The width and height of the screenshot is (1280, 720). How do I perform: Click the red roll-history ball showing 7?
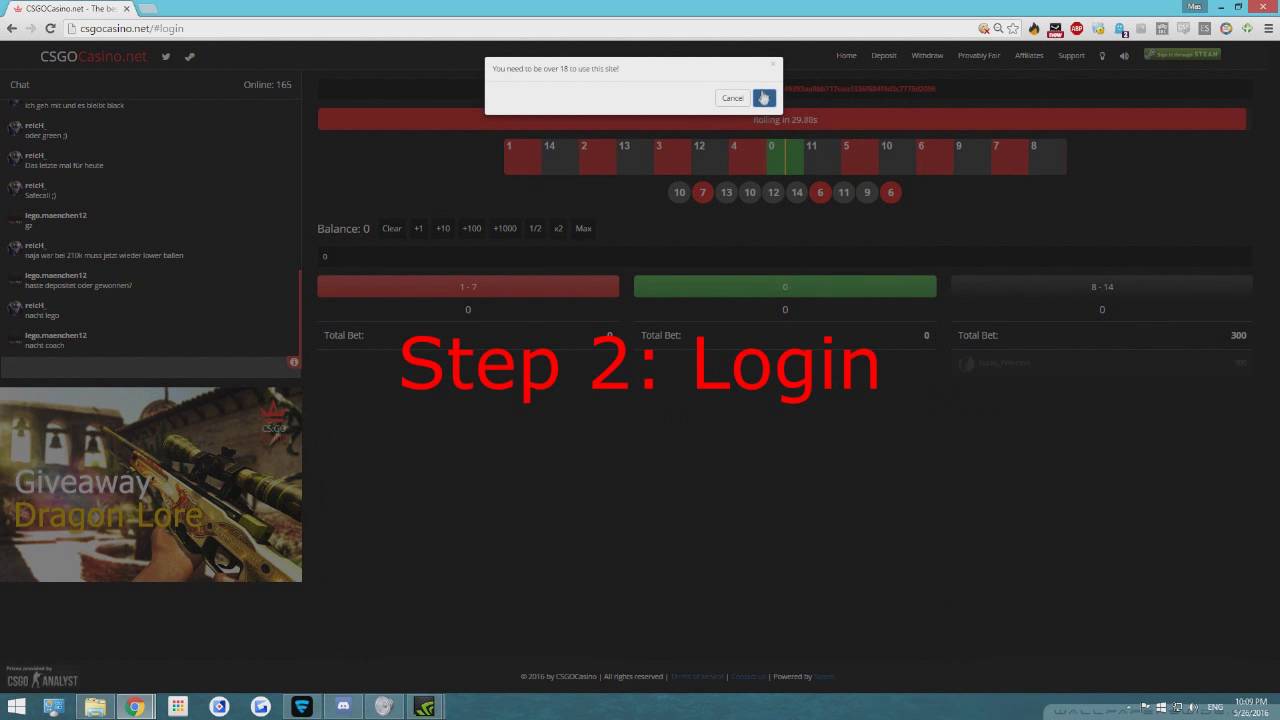pyautogui.click(x=703, y=192)
